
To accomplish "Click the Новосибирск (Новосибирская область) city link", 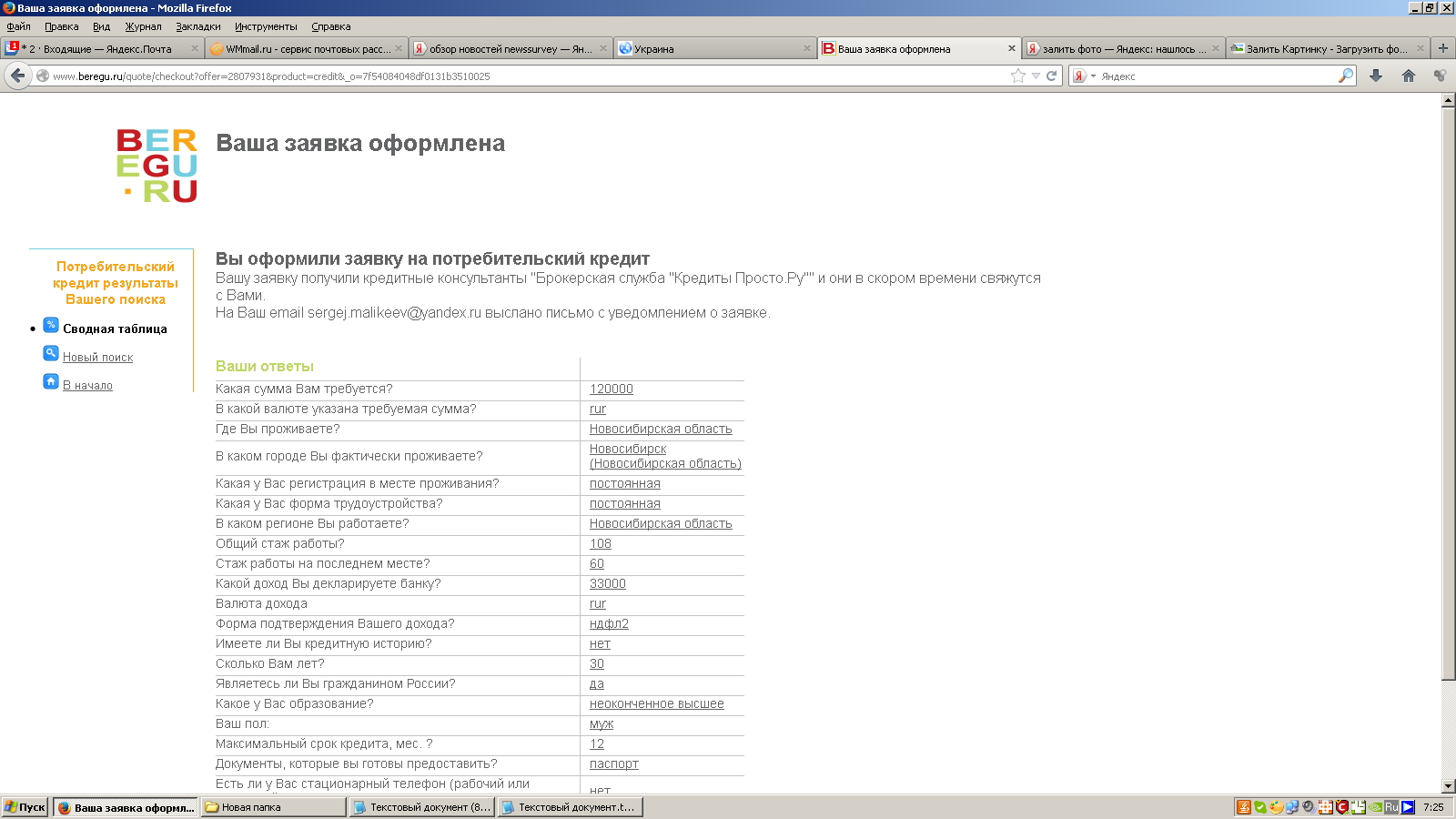I will click(x=665, y=456).
